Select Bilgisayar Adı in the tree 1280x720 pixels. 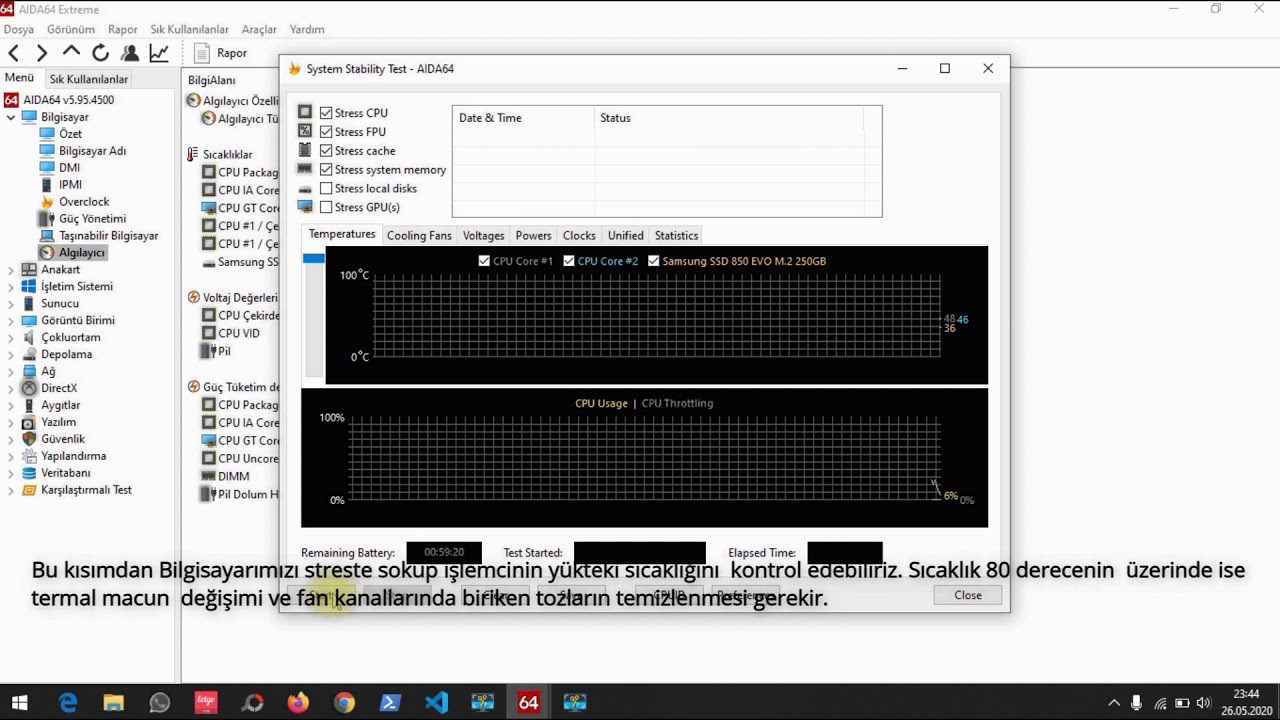[x=92, y=151]
